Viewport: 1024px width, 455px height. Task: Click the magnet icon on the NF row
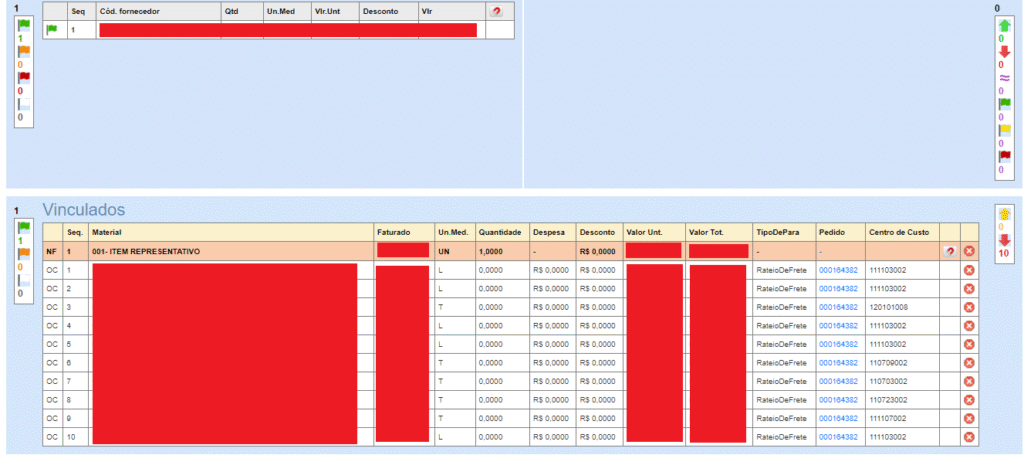coord(949,251)
